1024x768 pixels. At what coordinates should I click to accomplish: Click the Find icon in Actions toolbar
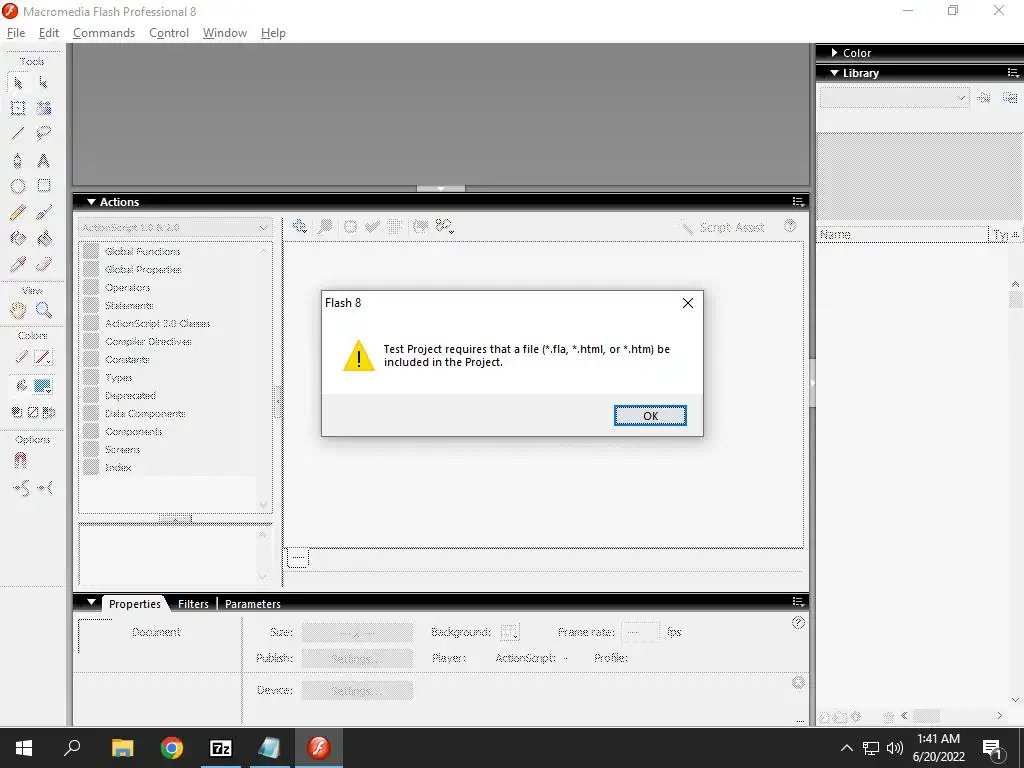(324, 227)
